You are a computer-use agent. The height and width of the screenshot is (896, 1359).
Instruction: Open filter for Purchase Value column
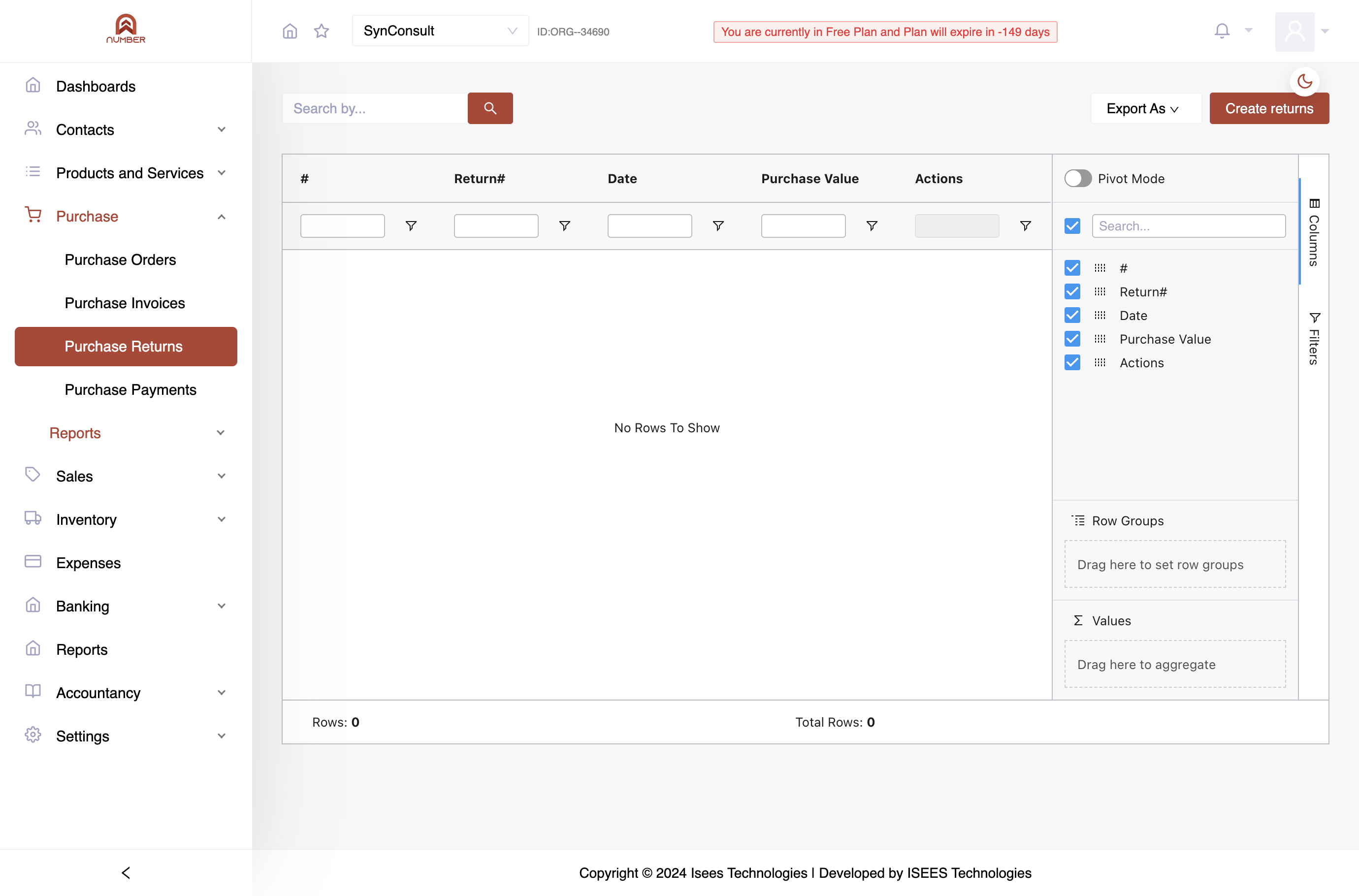point(872,225)
